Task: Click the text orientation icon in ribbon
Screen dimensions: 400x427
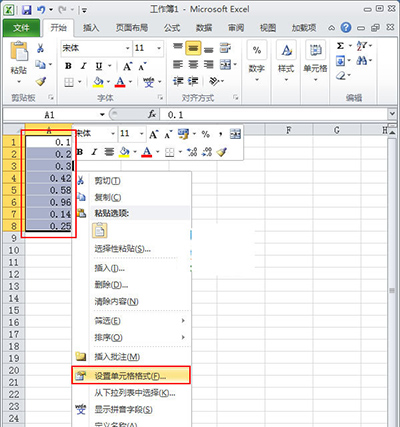Action: click(x=214, y=81)
